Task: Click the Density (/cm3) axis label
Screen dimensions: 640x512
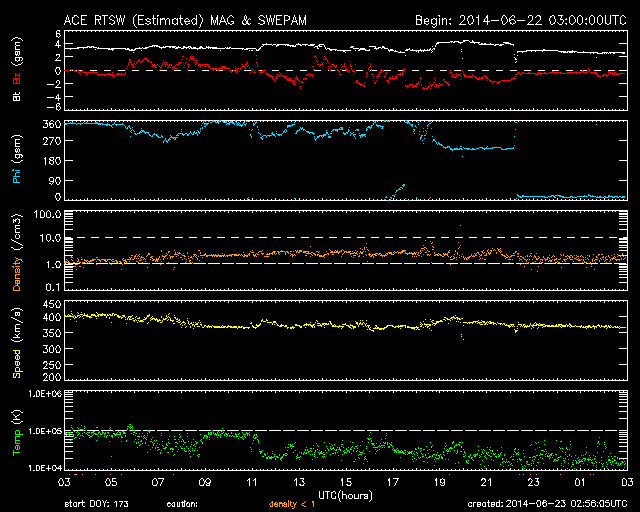Action: 17,252
